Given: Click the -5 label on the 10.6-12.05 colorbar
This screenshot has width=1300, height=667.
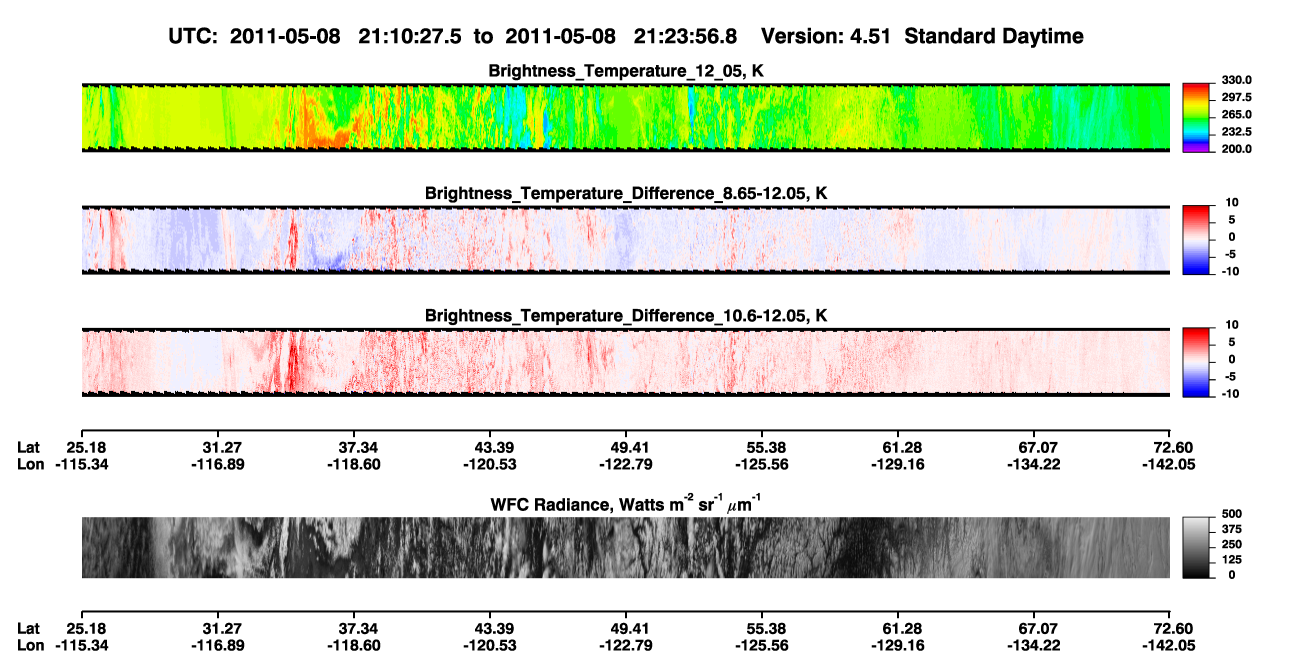Looking at the screenshot, I should pos(1231,376).
